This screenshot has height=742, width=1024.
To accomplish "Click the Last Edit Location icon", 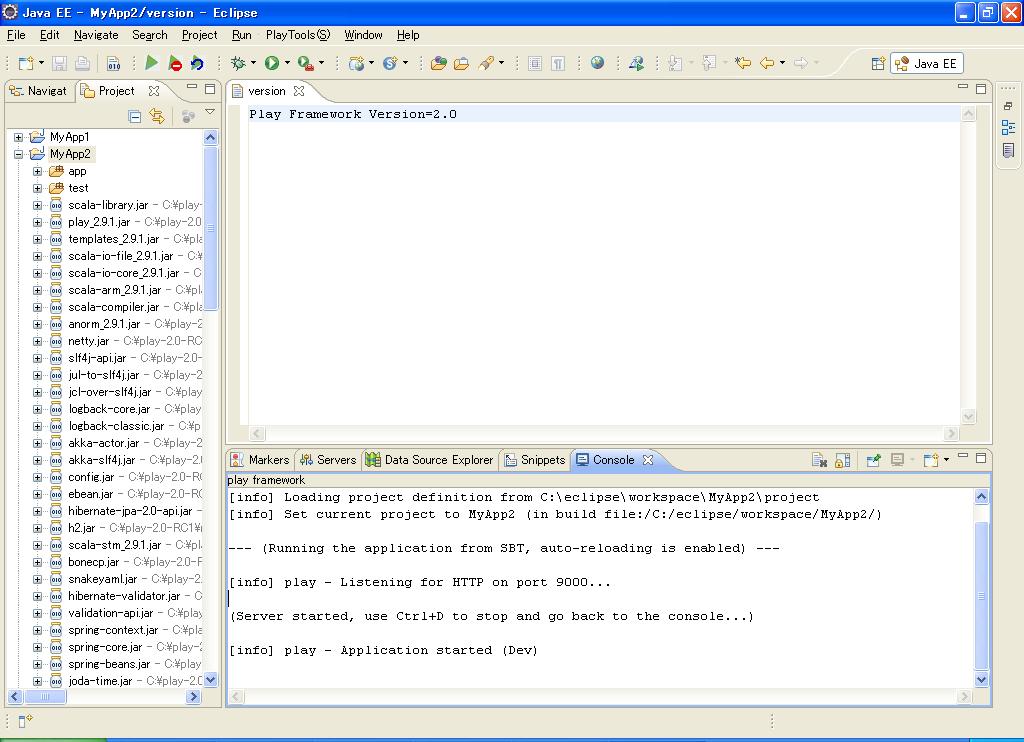I will 743,63.
